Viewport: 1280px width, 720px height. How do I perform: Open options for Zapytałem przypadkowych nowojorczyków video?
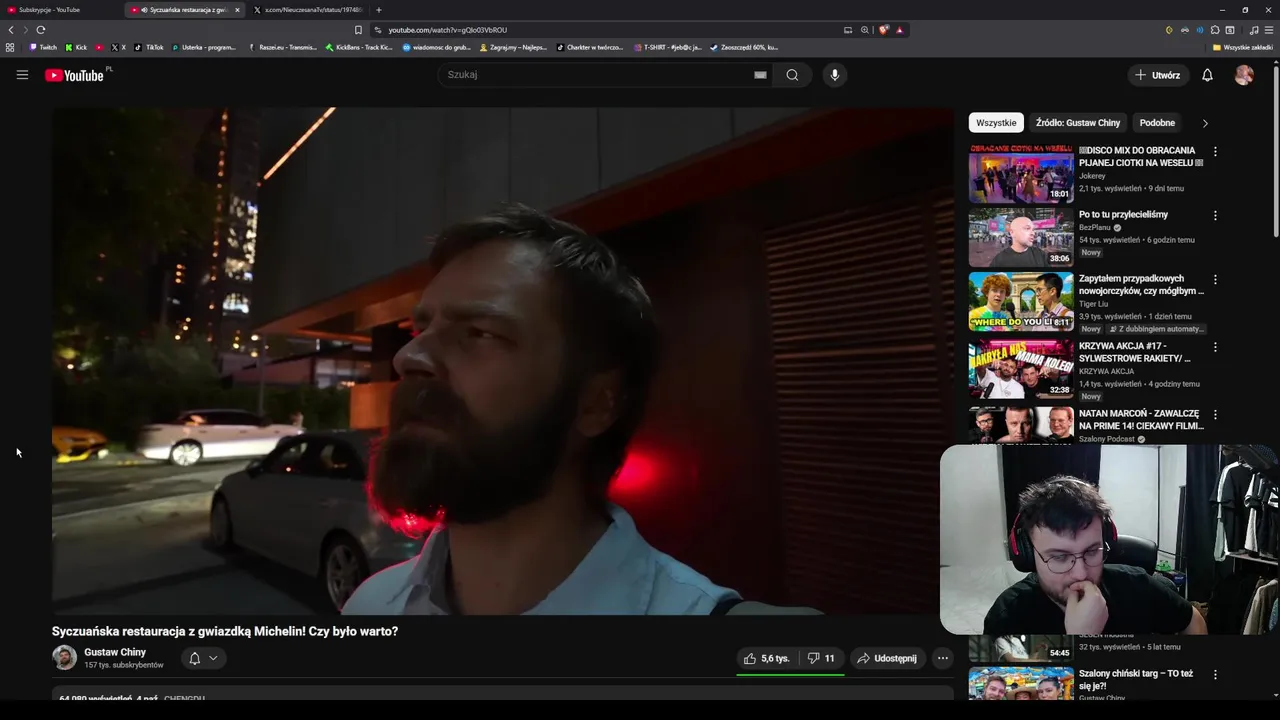[1215, 280]
